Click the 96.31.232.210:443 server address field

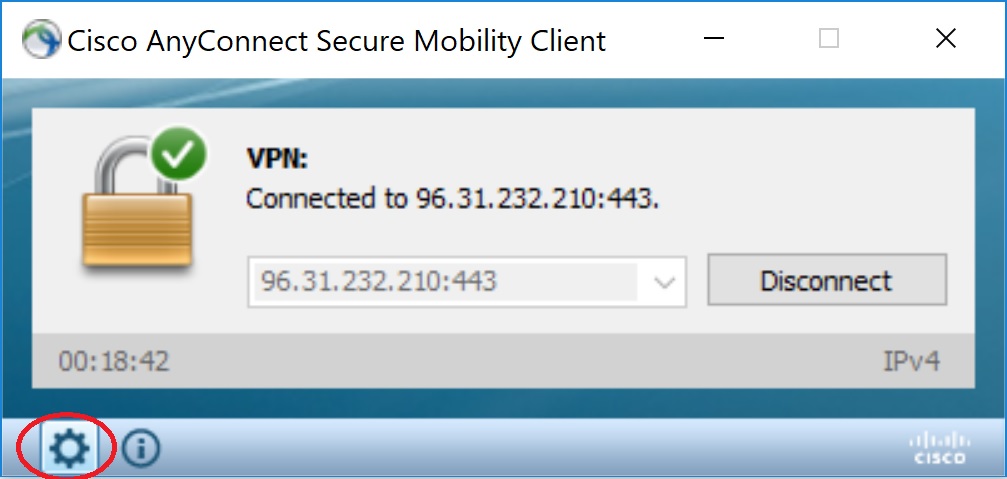tap(466, 281)
